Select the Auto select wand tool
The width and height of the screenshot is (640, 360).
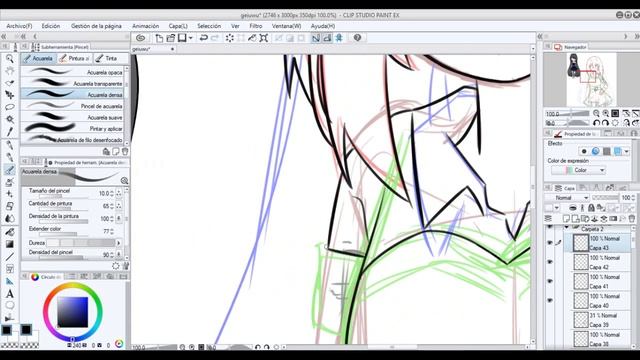[9, 119]
